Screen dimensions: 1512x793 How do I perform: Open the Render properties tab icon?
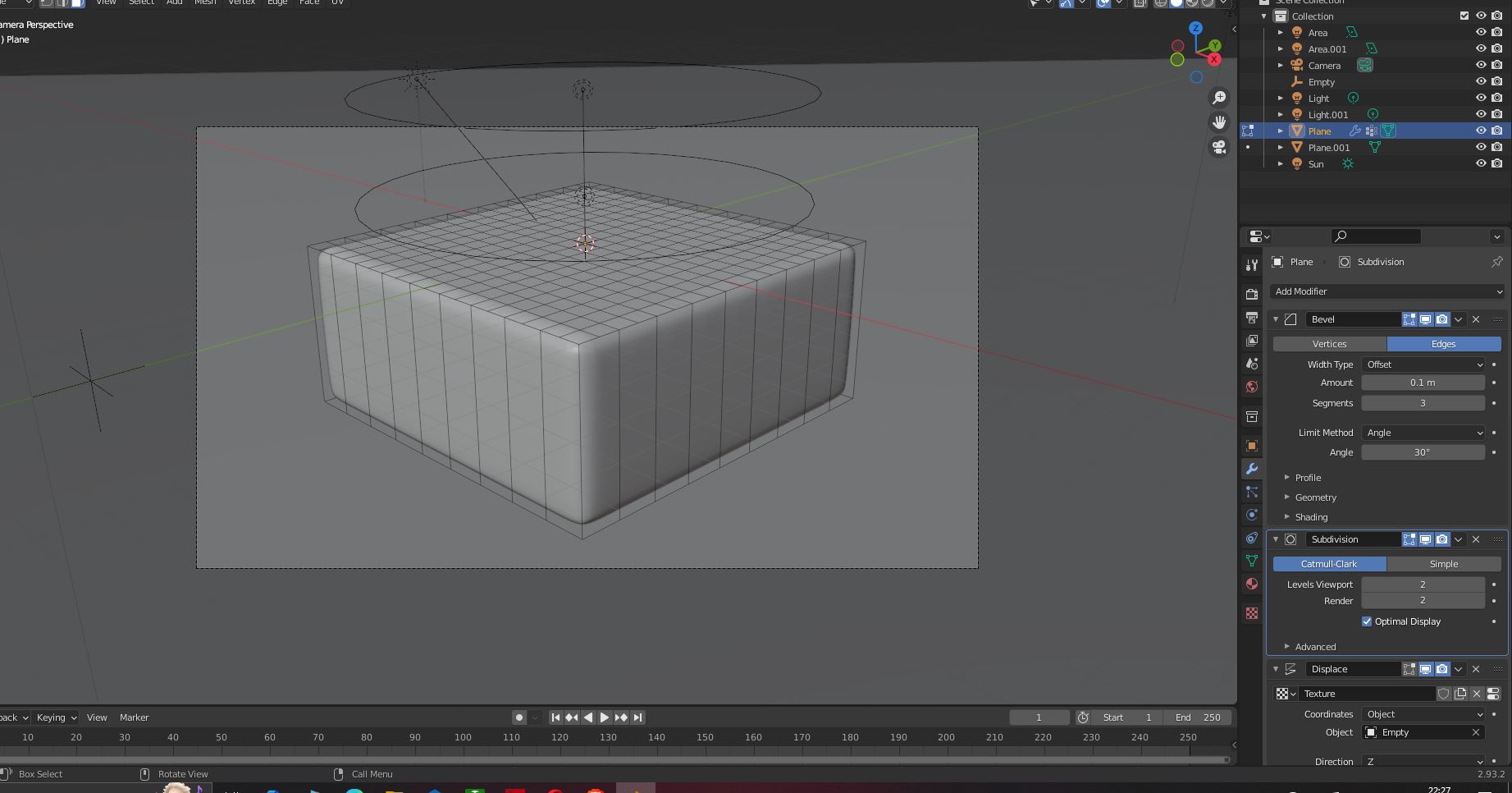coord(1251,294)
